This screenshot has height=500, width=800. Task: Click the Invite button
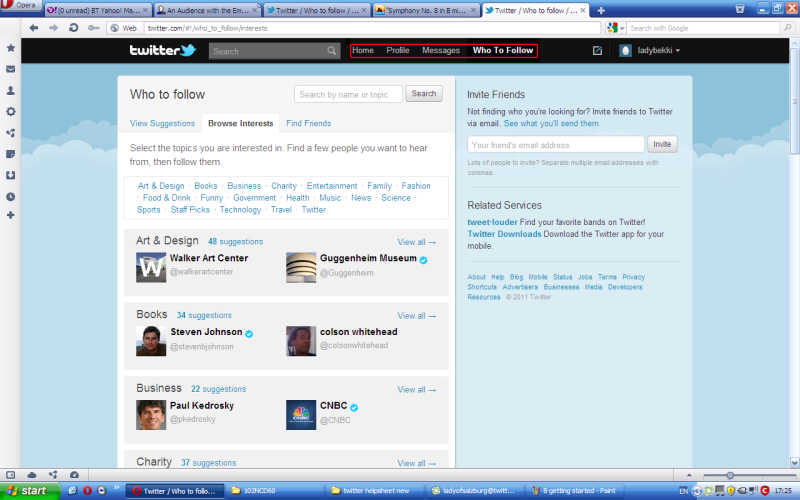[x=662, y=144]
